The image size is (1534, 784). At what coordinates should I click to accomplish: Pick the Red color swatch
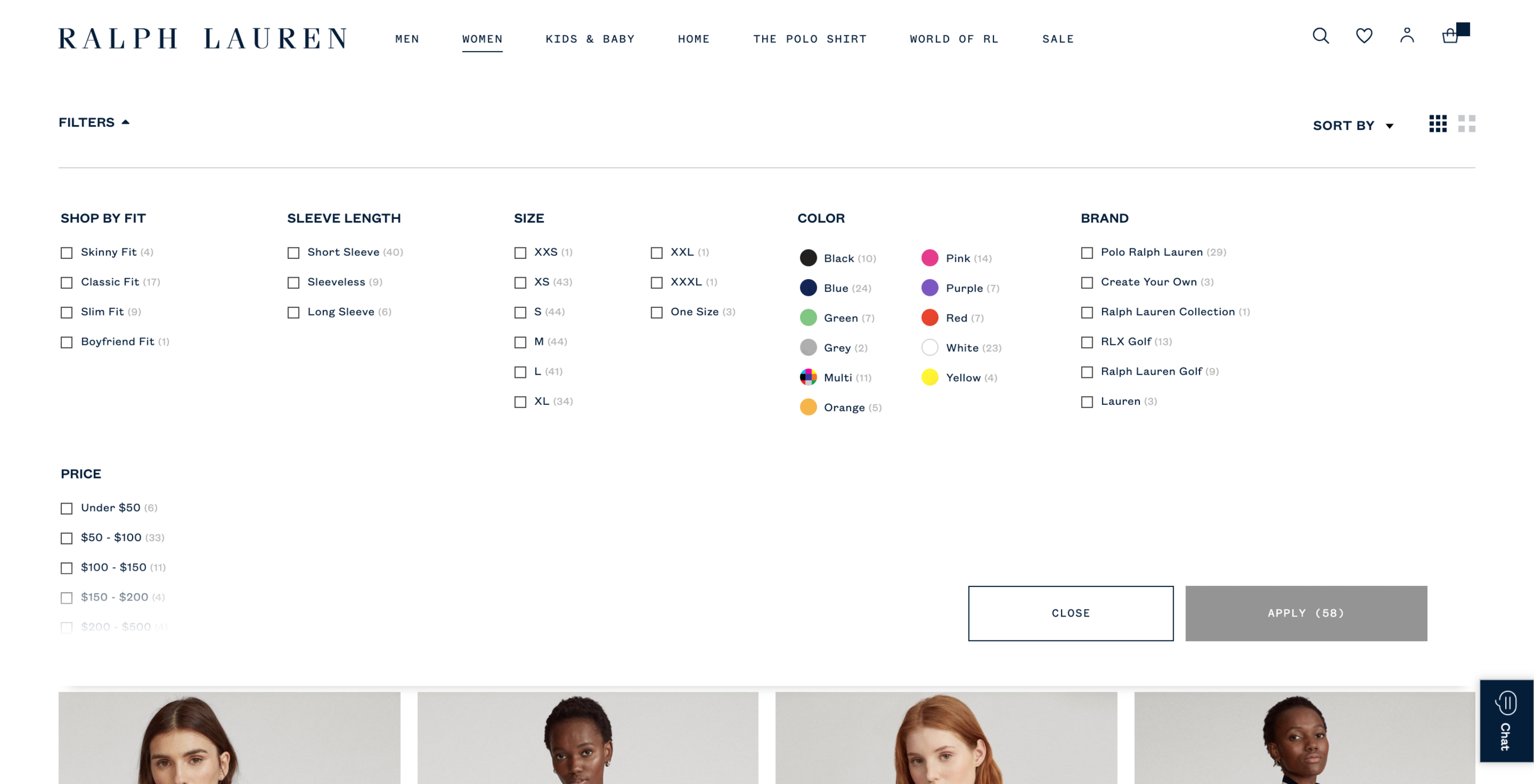pyautogui.click(x=930, y=318)
